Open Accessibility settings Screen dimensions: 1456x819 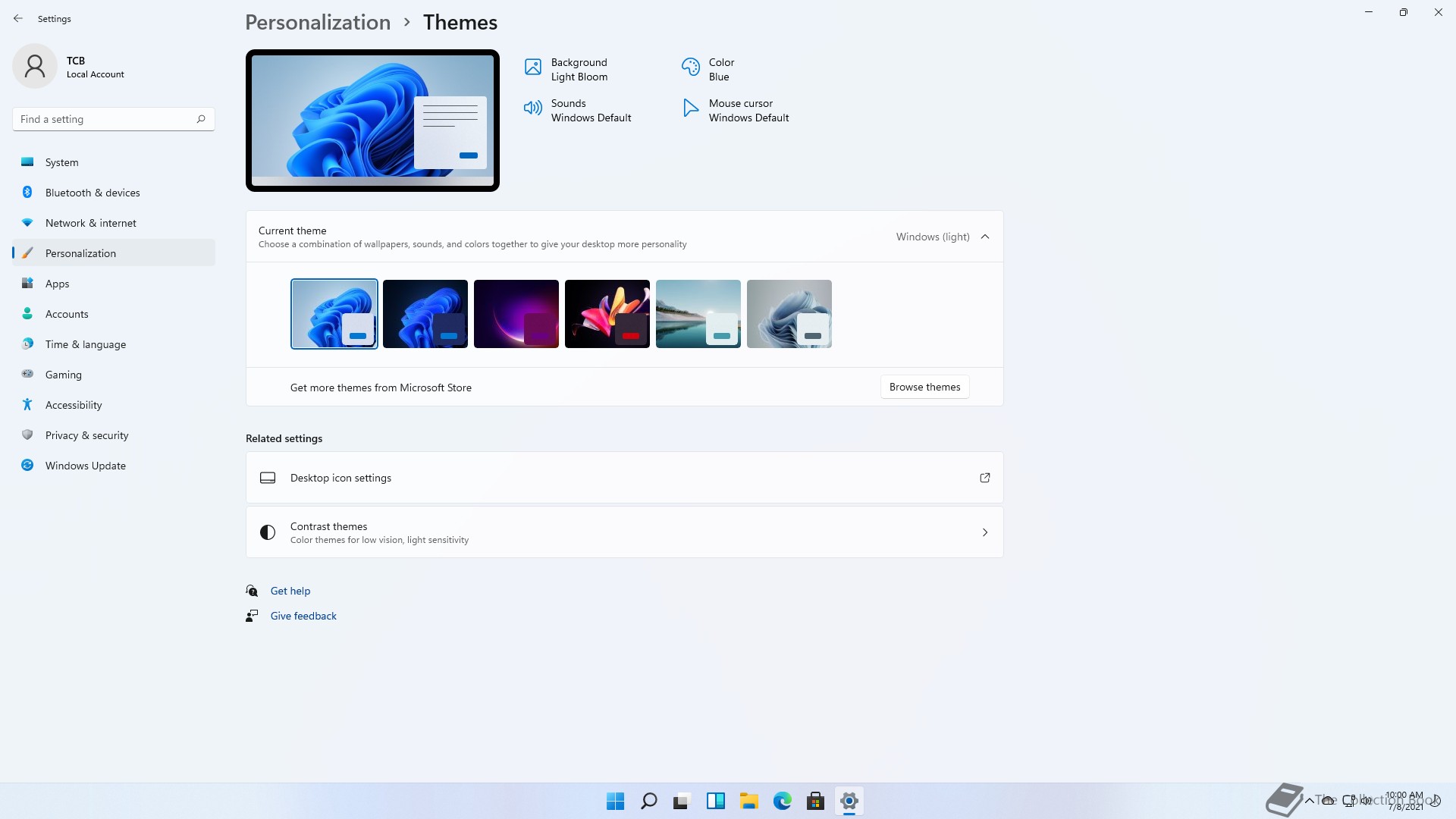[114, 405]
